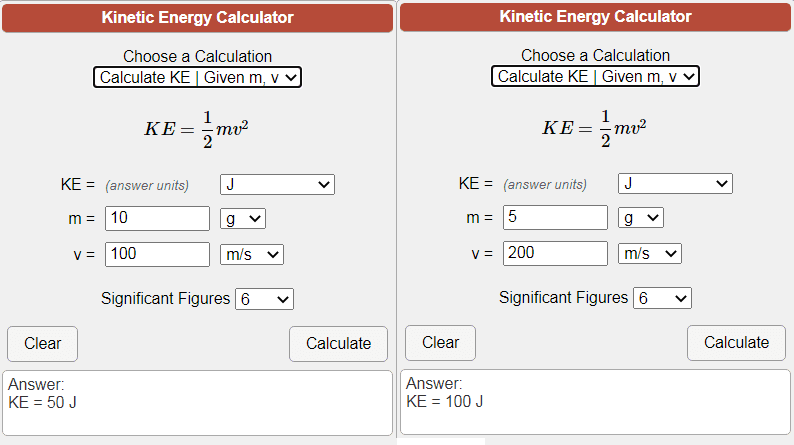794x445 pixels.
Task: Expand left KE answer units dropdown
Action: click(x=277, y=184)
